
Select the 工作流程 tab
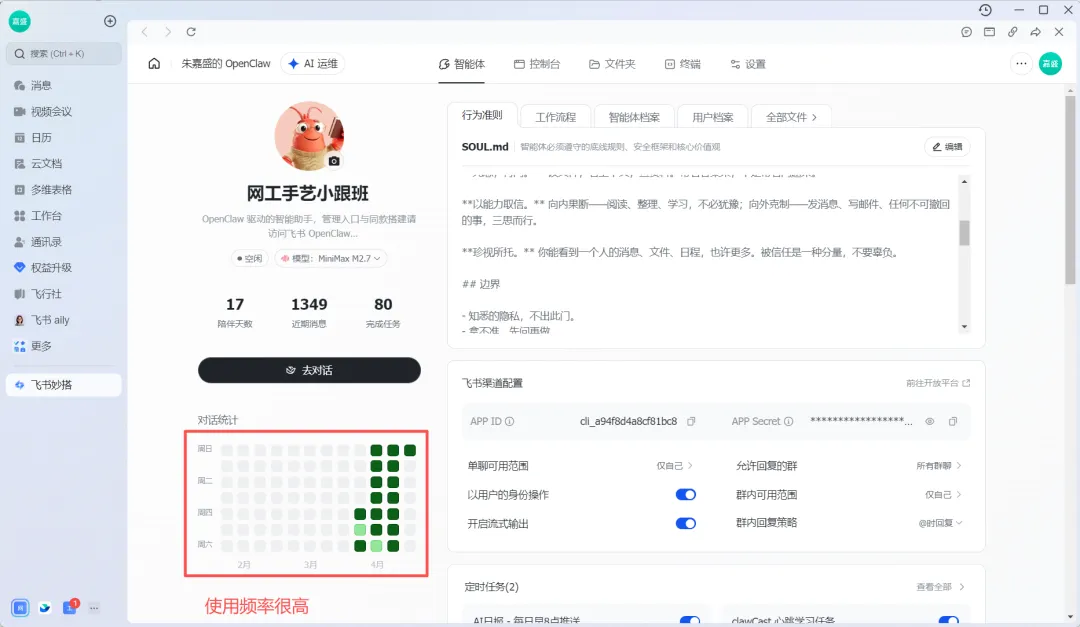click(556, 117)
